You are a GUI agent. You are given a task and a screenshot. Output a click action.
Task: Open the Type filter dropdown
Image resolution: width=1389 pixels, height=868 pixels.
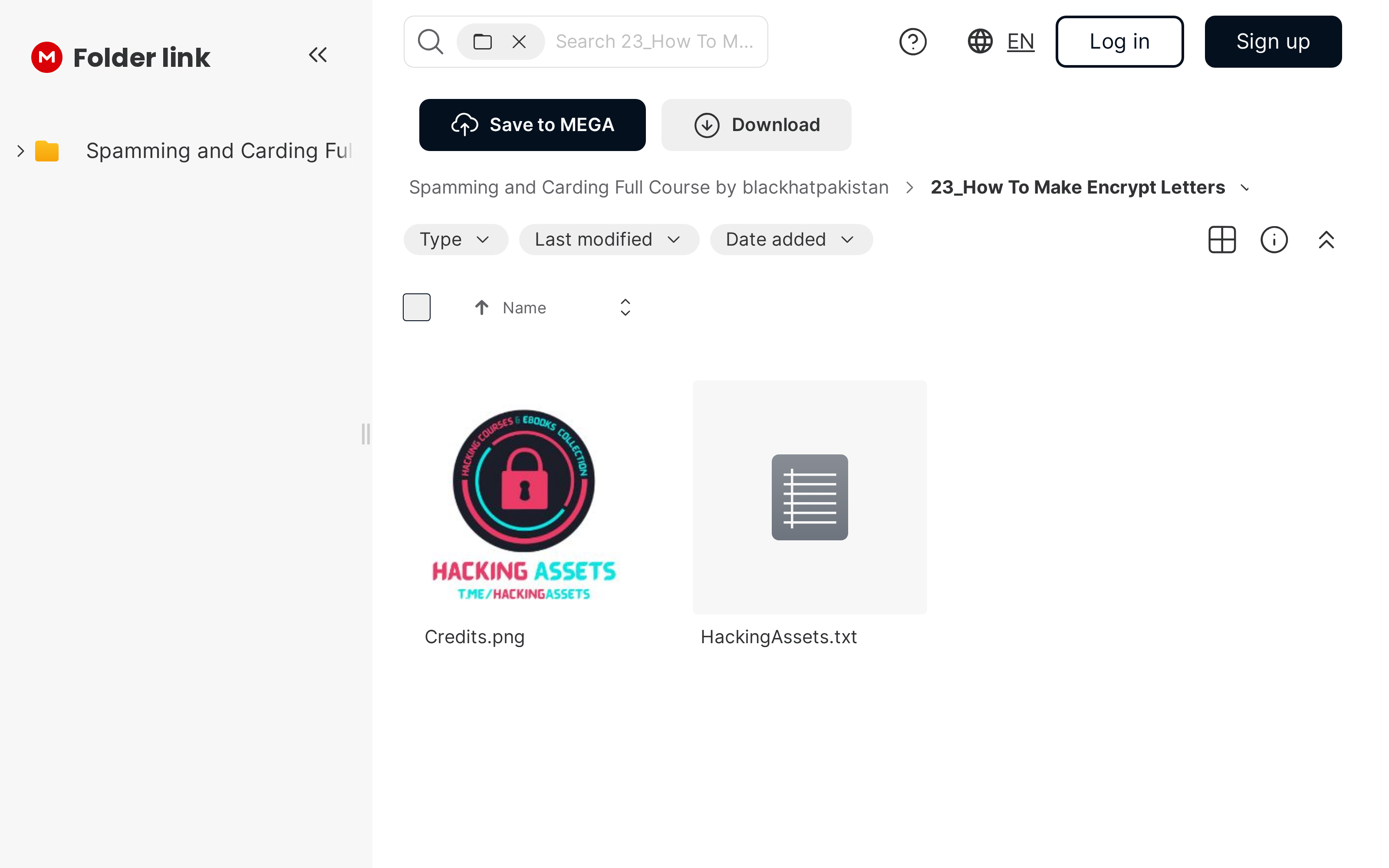(456, 240)
